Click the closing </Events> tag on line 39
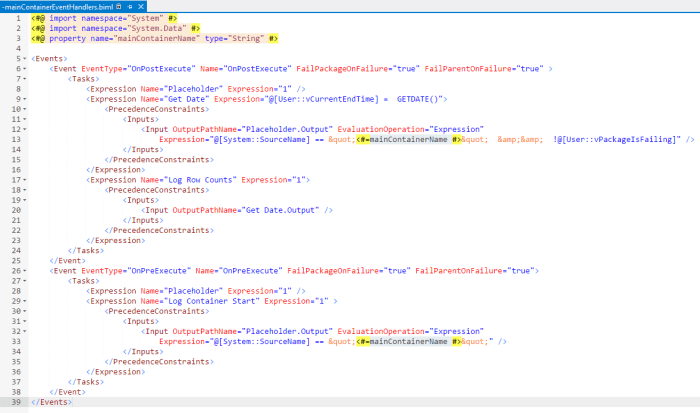Image resolution: width=700 pixels, height=413 pixels. 51,402
